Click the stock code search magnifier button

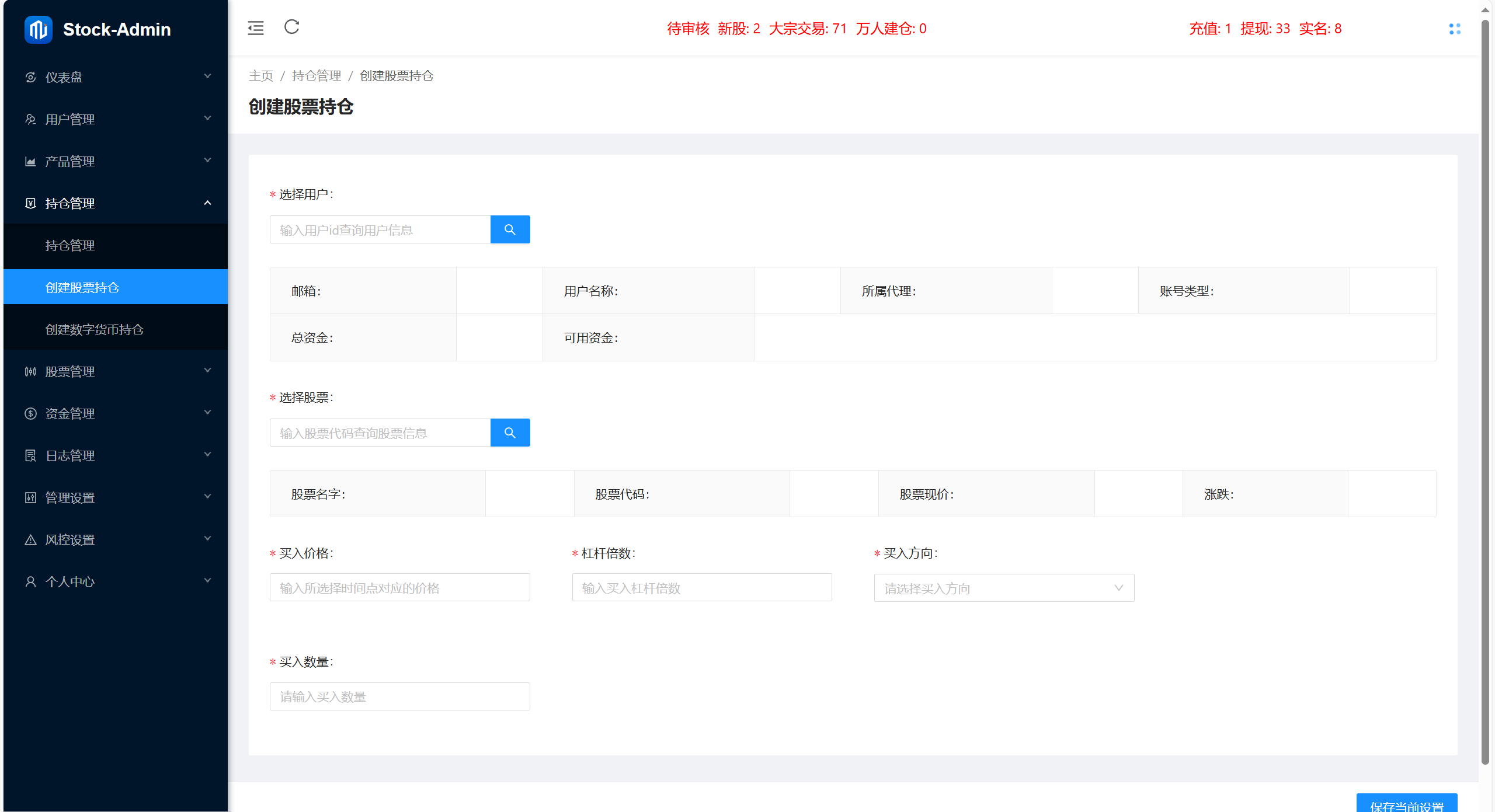click(510, 432)
